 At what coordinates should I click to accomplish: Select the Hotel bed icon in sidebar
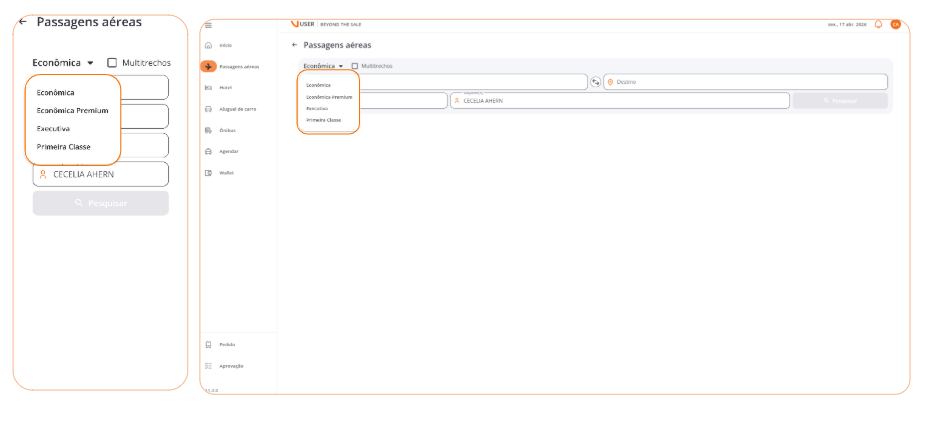[208, 88]
